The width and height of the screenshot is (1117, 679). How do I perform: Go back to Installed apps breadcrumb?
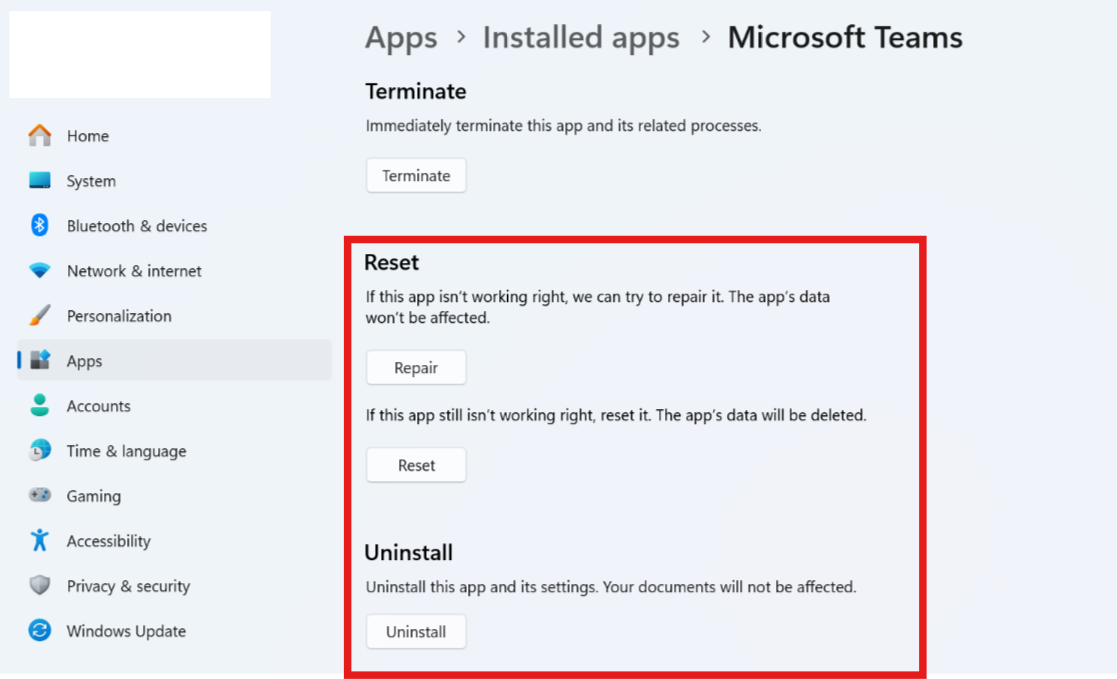(x=581, y=37)
